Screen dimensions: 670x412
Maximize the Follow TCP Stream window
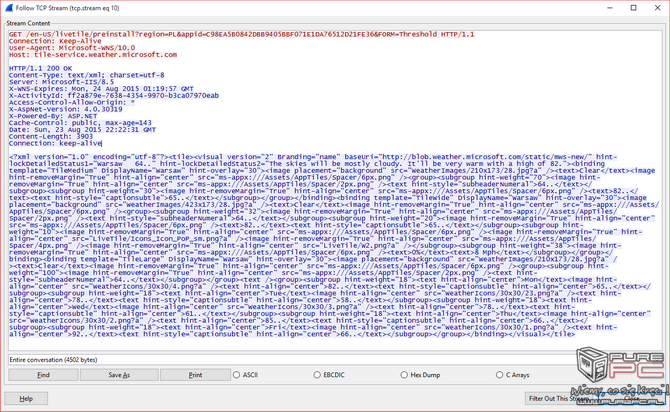click(632, 7)
